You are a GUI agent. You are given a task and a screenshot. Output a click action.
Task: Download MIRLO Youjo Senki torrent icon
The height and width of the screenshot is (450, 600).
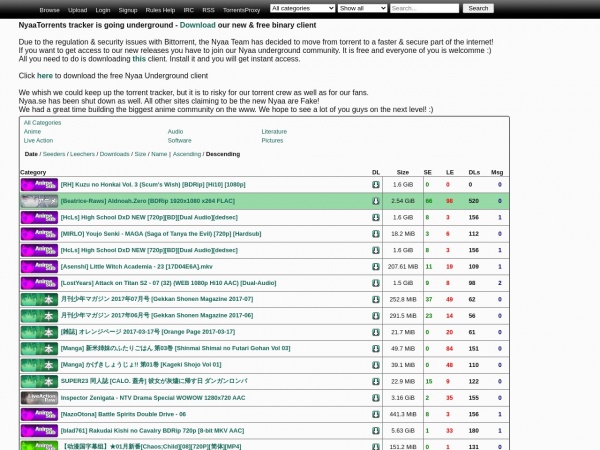pyautogui.click(x=376, y=234)
